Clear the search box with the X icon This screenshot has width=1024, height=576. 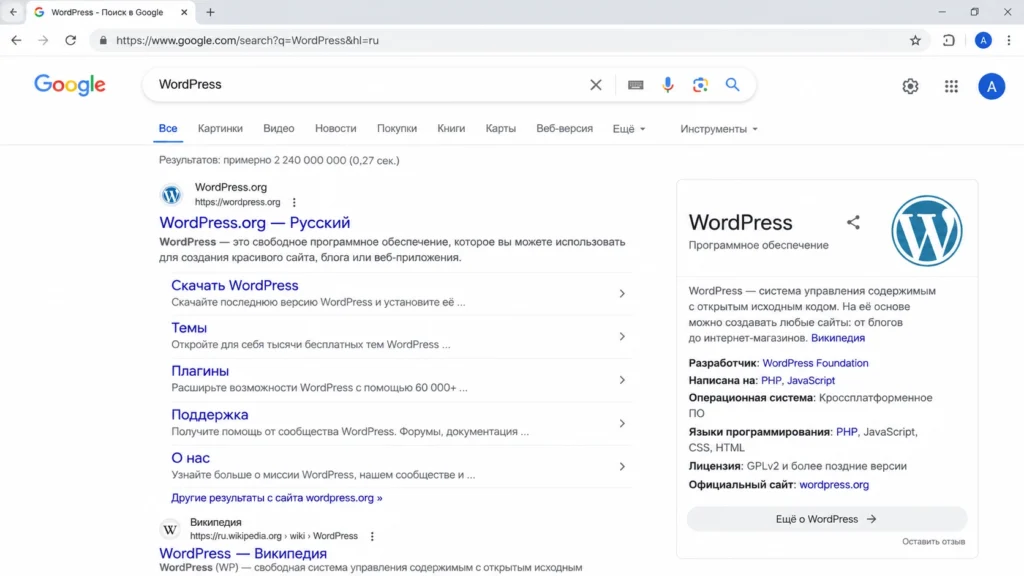596,85
